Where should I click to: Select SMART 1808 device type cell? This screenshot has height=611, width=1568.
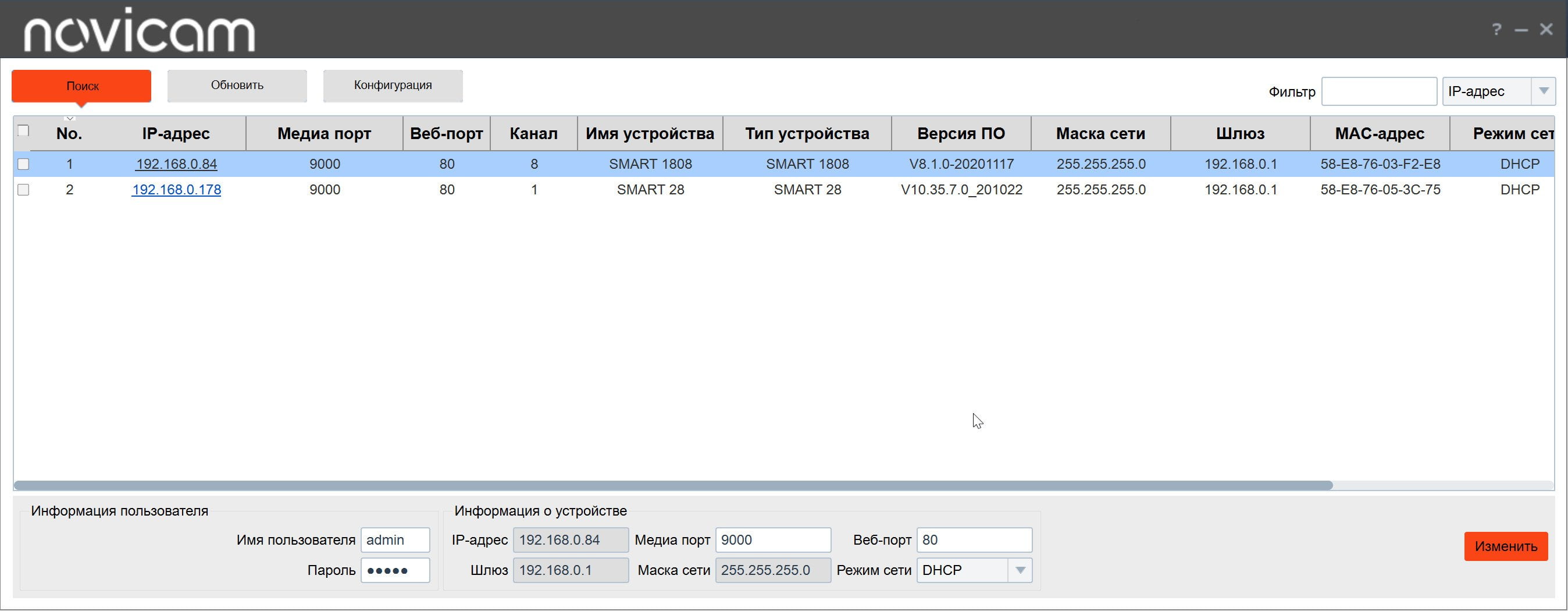[x=807, y=164]
